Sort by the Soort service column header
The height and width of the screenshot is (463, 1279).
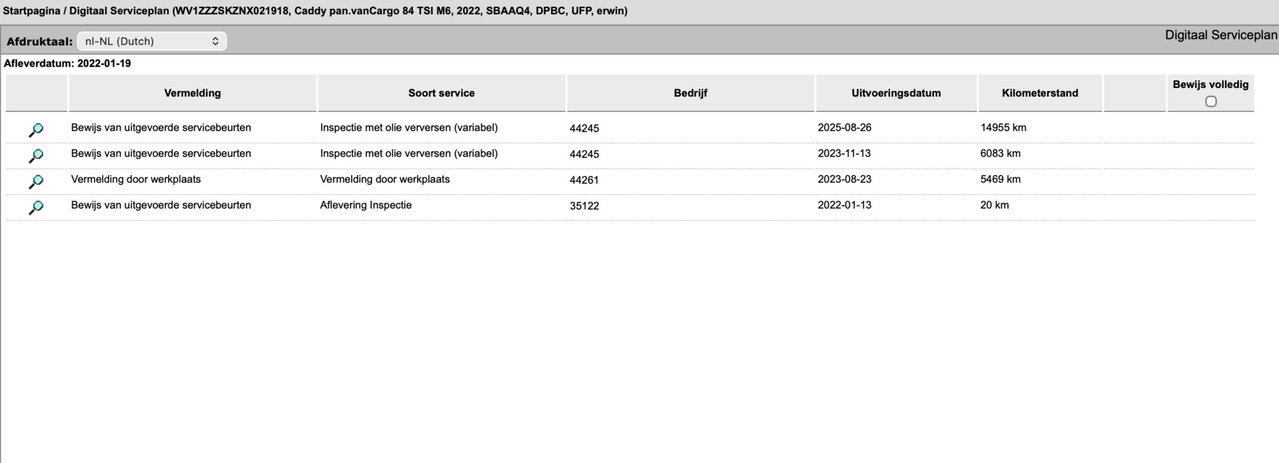(x=441, y=93)
